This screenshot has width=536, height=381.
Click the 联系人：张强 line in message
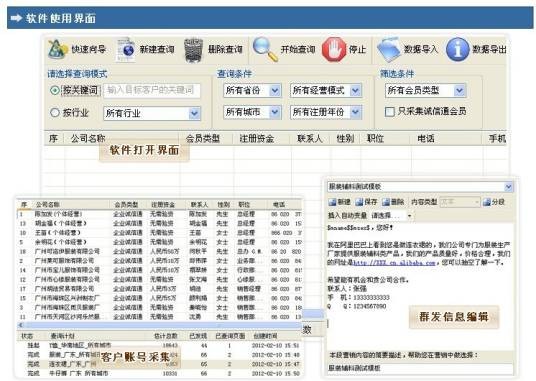(x=347, y=289)
